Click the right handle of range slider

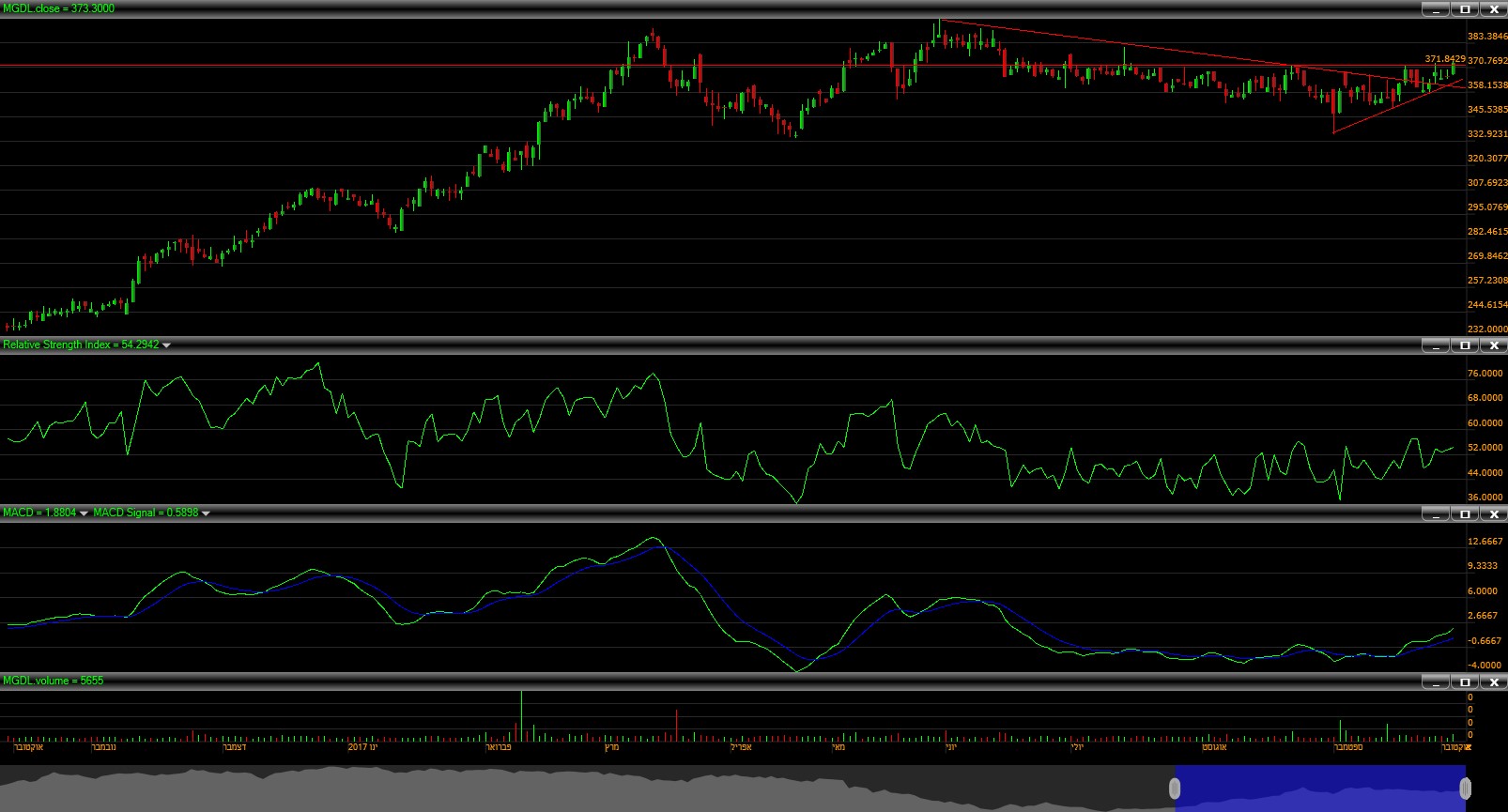tap(1465, 789)
